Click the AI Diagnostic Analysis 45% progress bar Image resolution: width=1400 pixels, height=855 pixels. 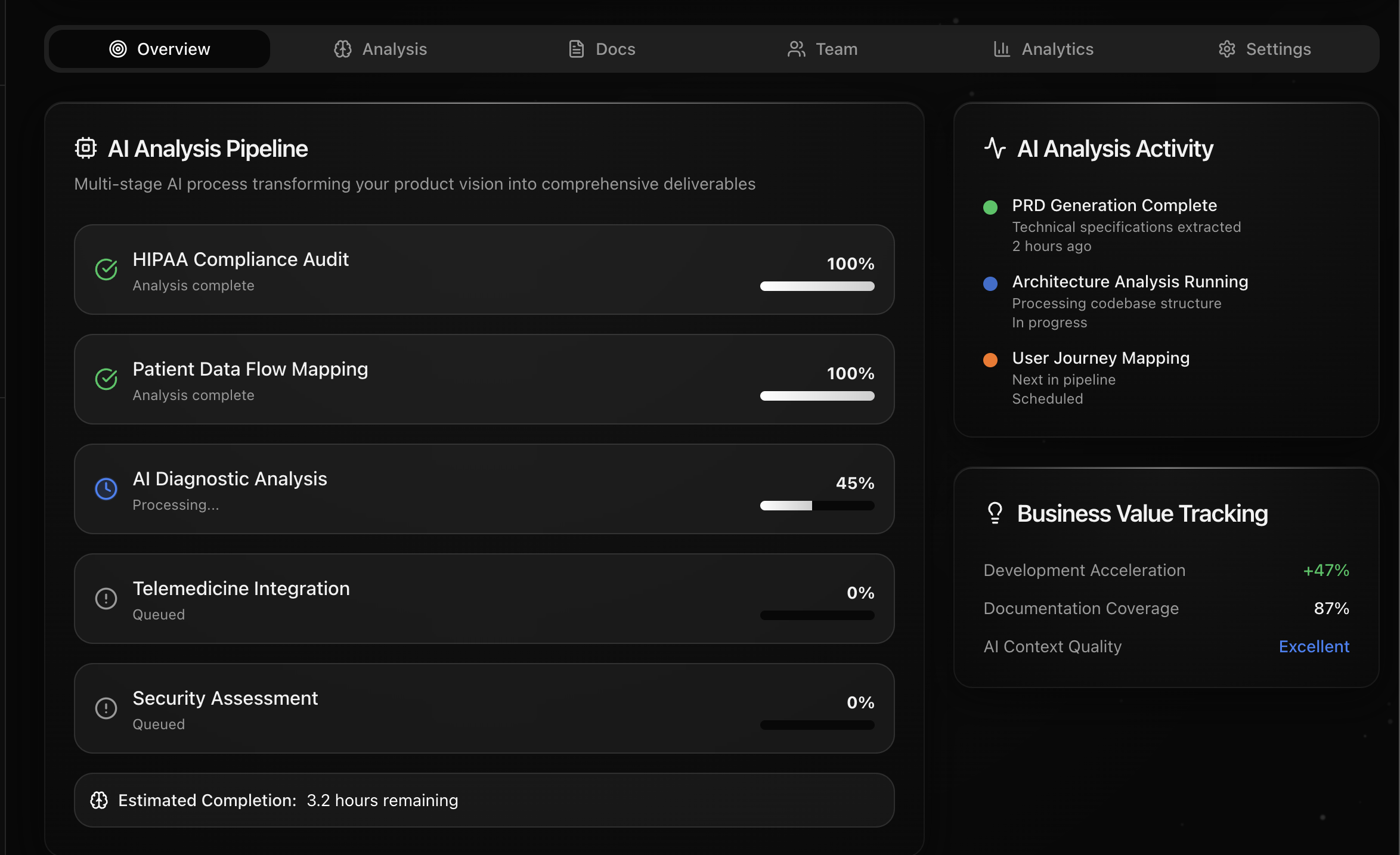click(x=817, y=506)
